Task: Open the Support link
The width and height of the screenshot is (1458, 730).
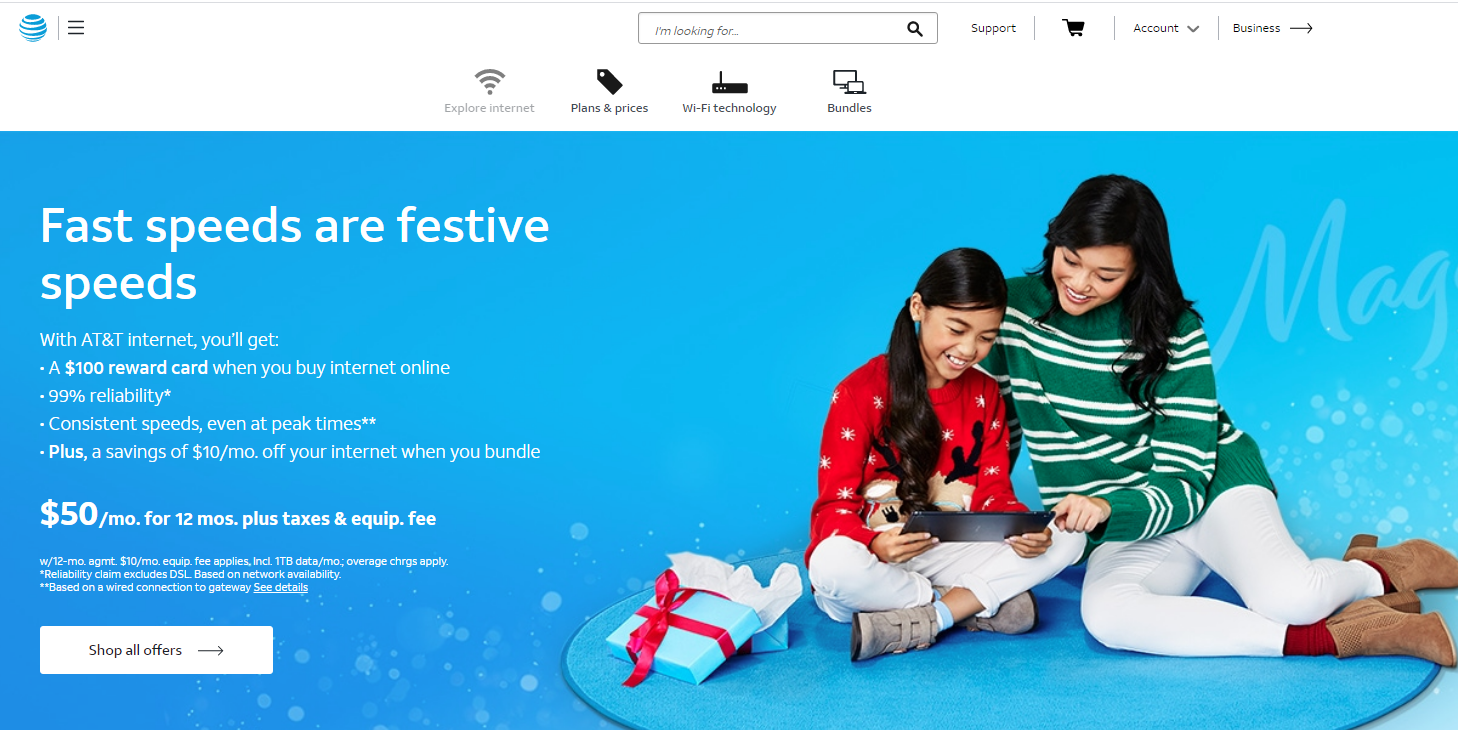Action: point(993,28)
